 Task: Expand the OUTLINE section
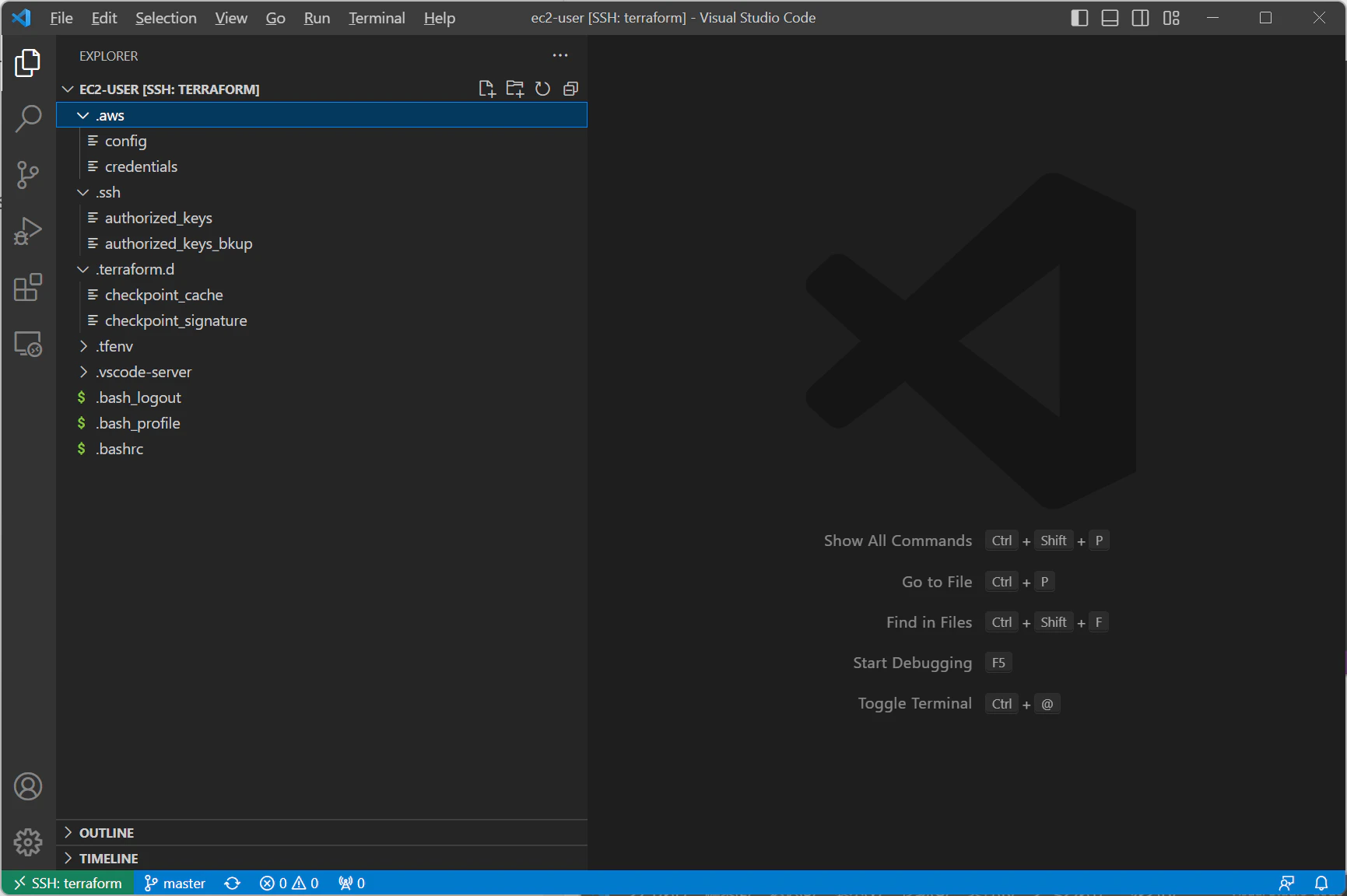[x=321, y=833]
